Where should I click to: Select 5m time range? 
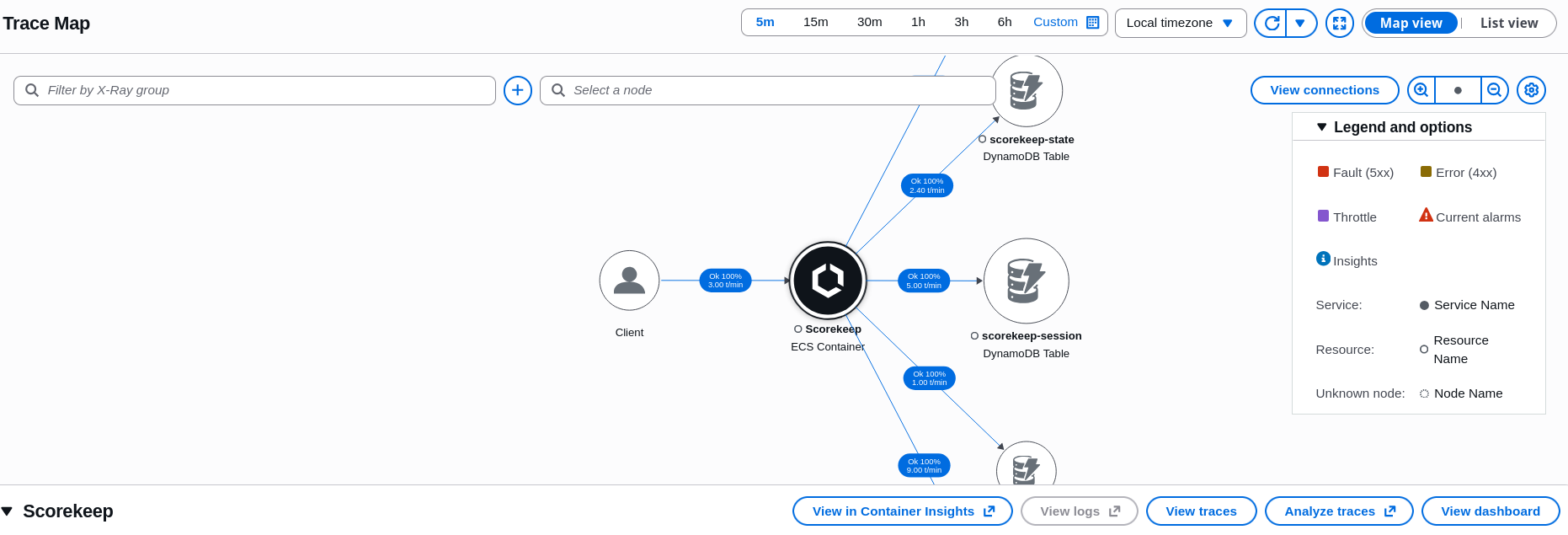coord(765,22)
